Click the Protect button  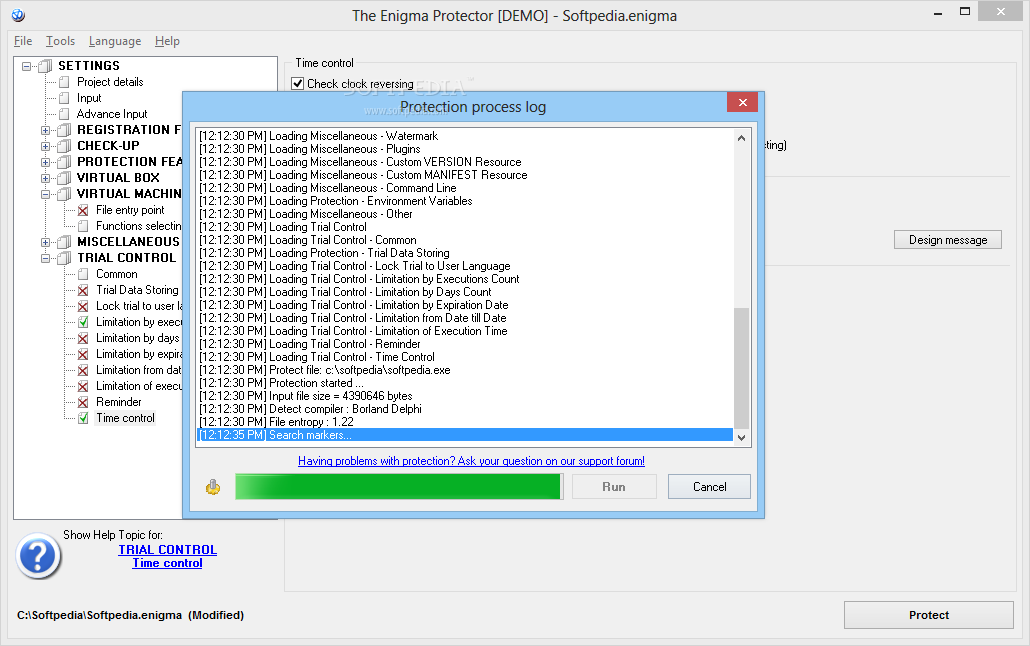click(x=929, y=615)
